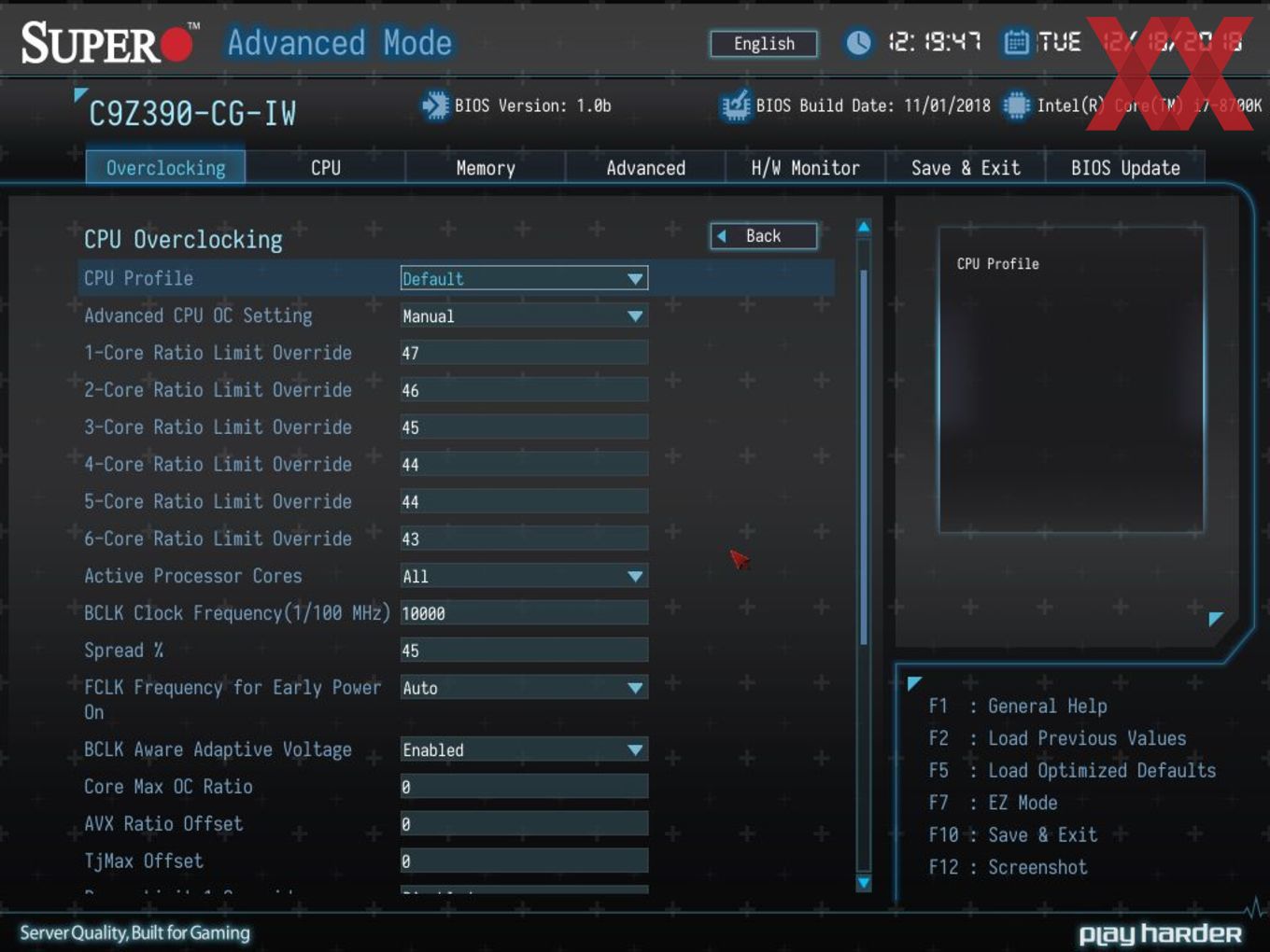Click scrollbar up arrow
Viewport: 1270px width, 952px height.
pos(864,227)
